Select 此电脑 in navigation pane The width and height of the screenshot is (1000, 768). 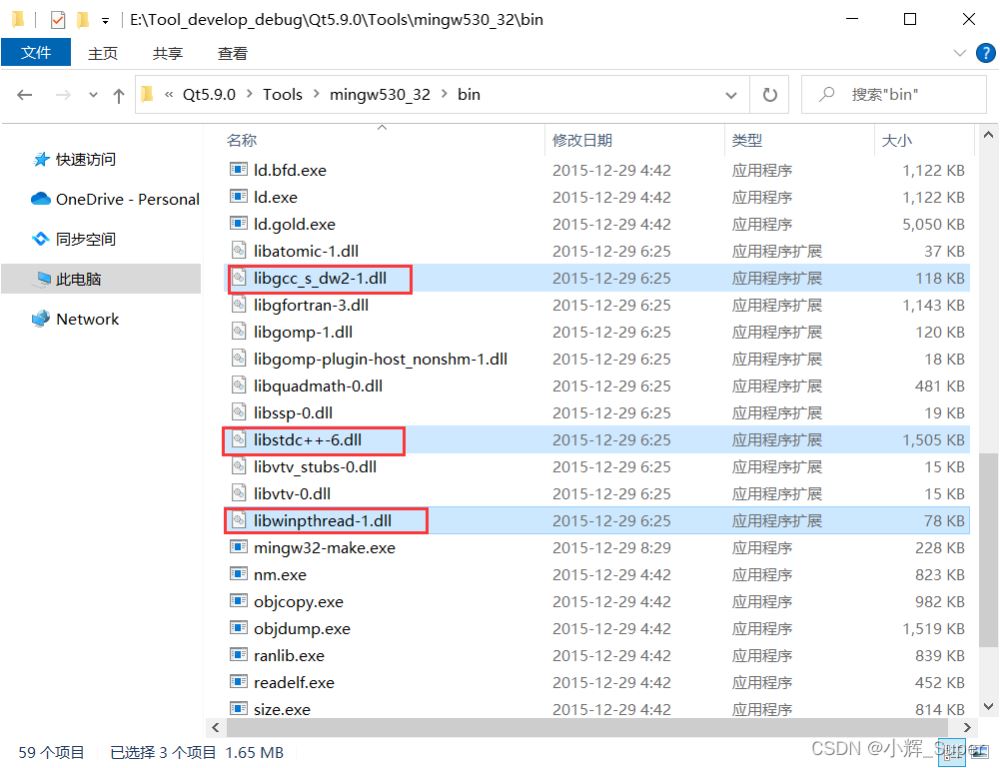point(78,279)
